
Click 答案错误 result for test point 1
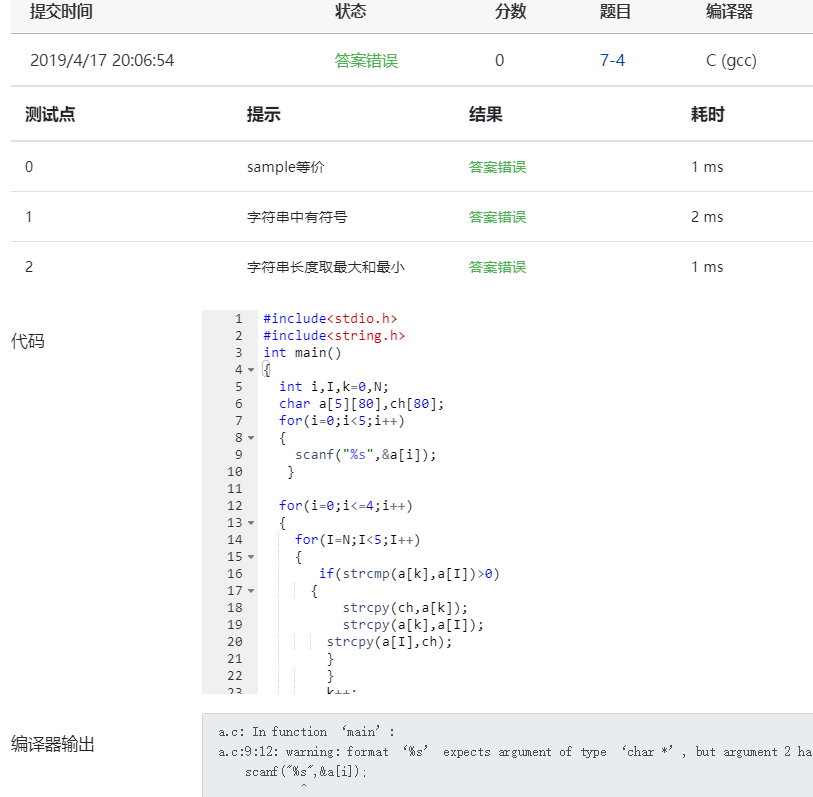click(x=497, y=217)
